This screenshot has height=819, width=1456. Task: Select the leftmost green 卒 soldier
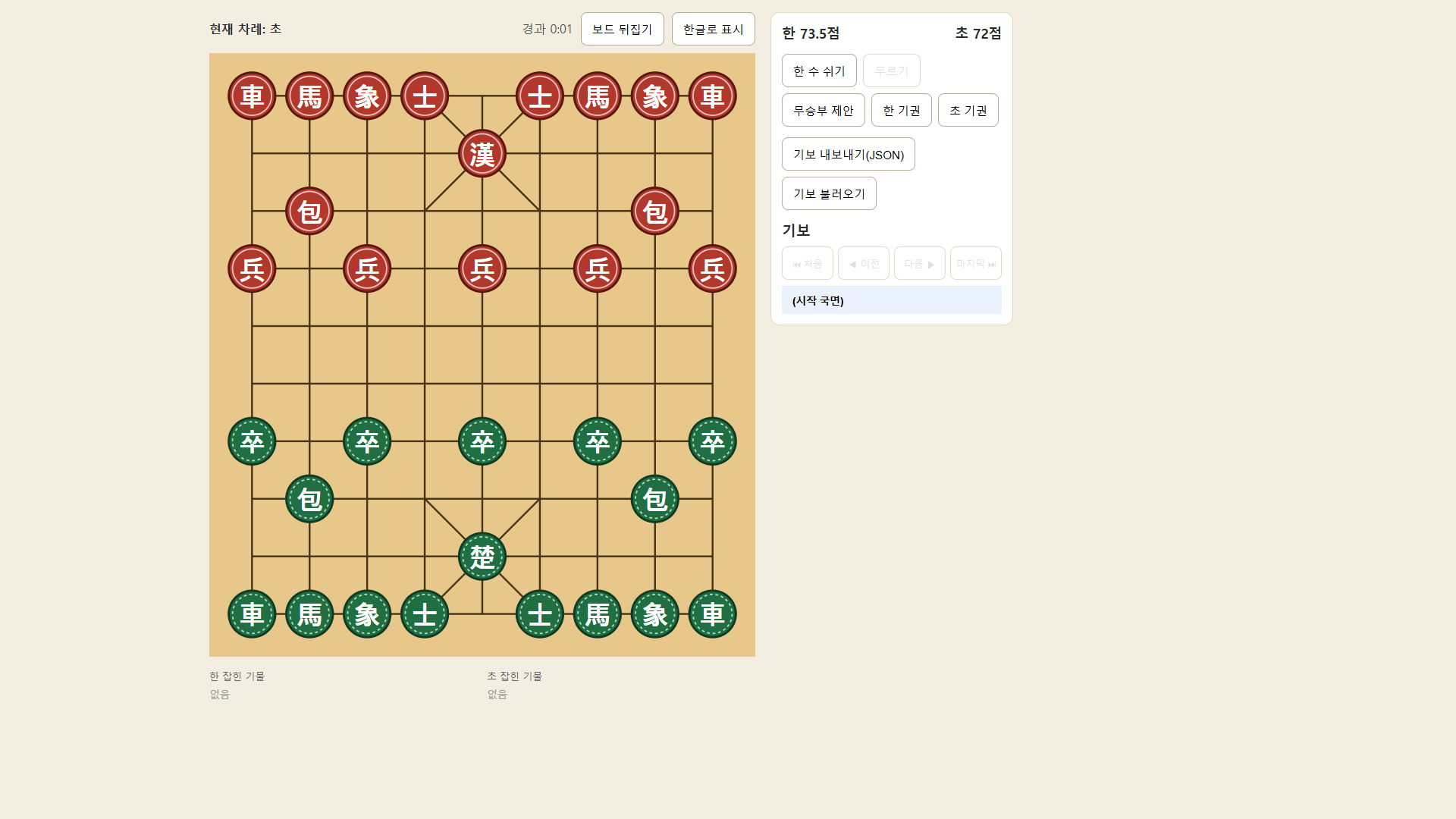coord(252,441)
